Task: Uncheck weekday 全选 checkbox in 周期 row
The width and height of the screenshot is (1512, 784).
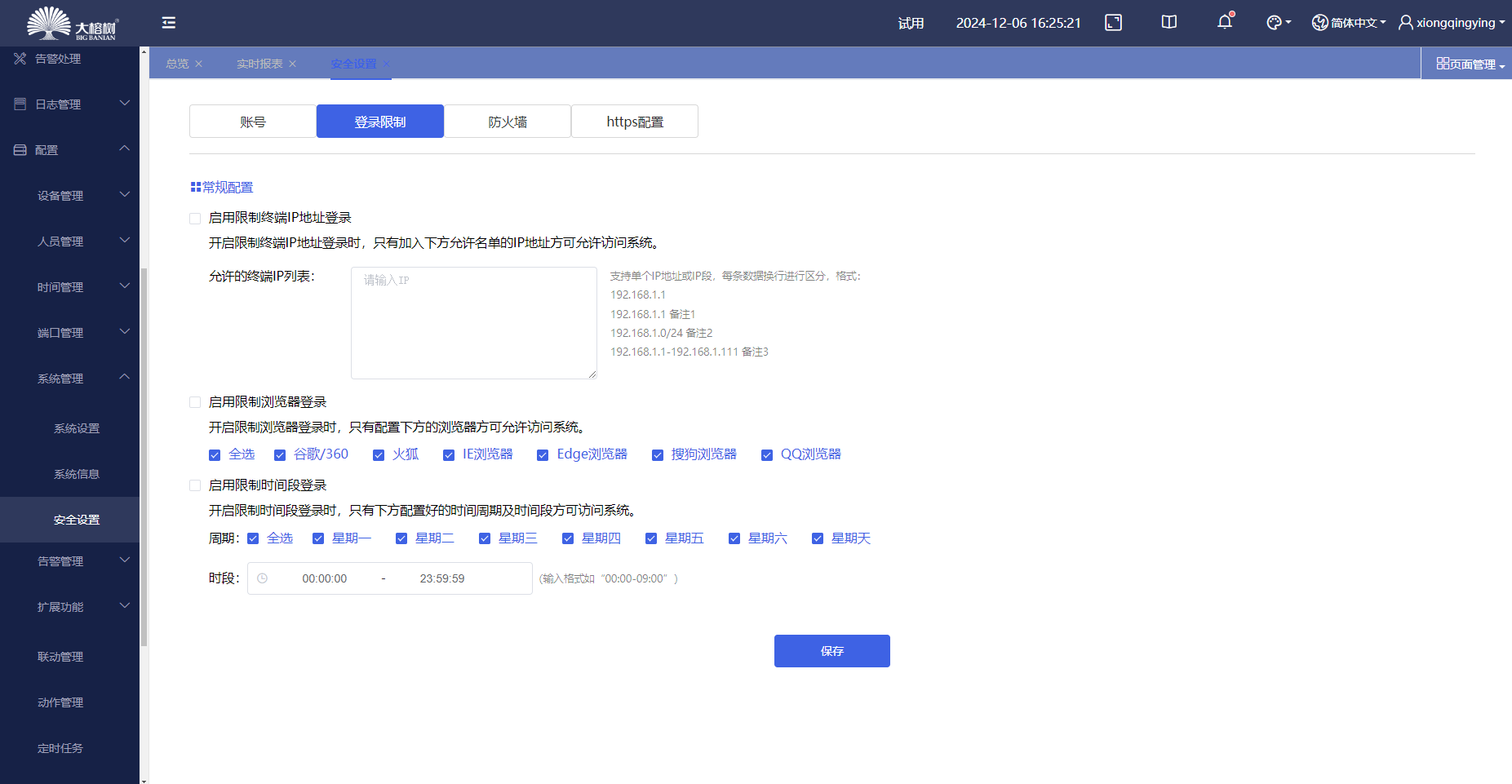Action: tap(253, 538)
